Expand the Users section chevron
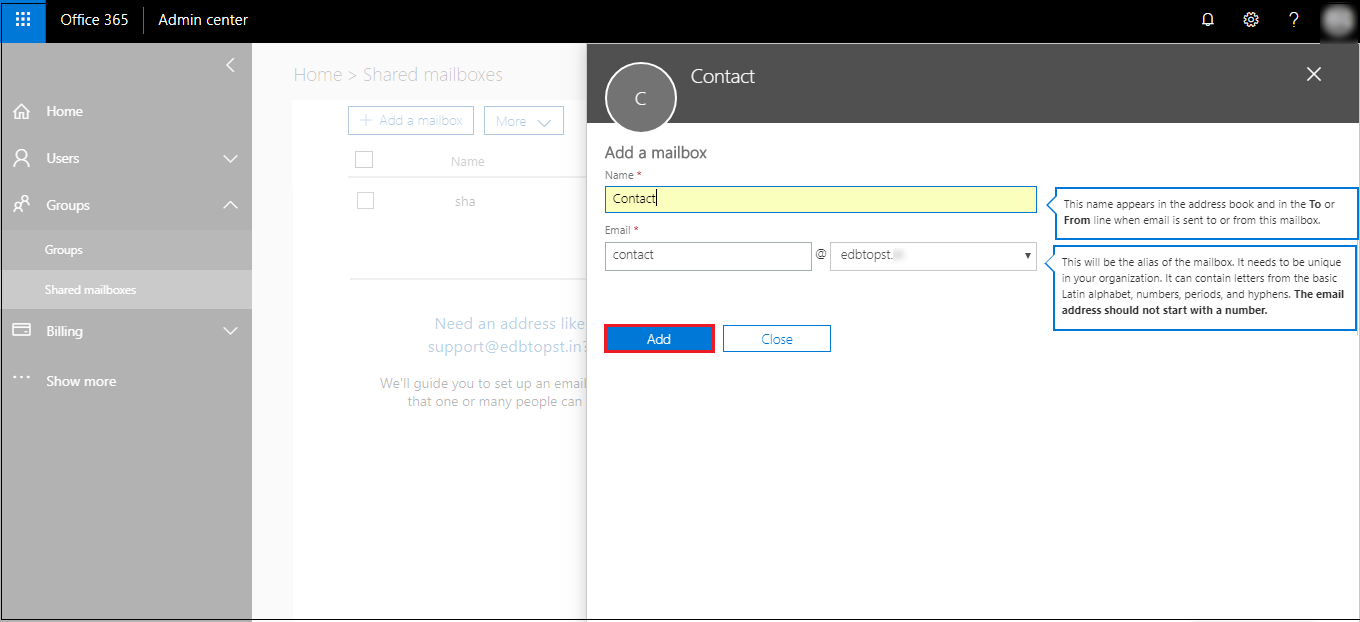Screen dimensions: 1360x622 click(230, 159)
